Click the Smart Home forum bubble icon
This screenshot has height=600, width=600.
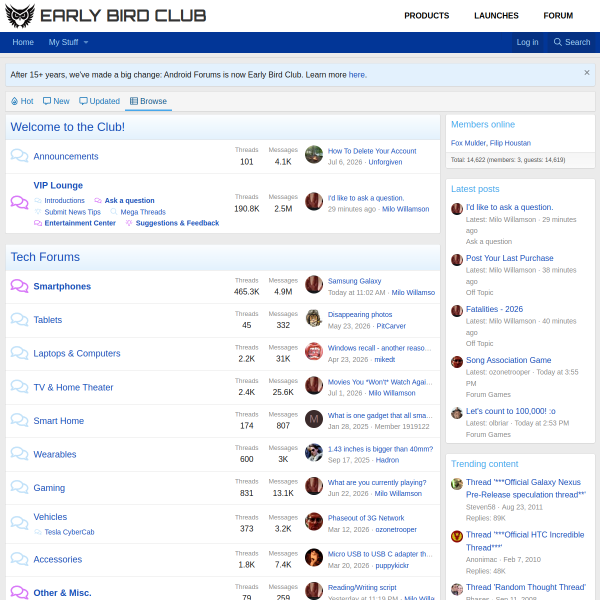pos(19,420)
